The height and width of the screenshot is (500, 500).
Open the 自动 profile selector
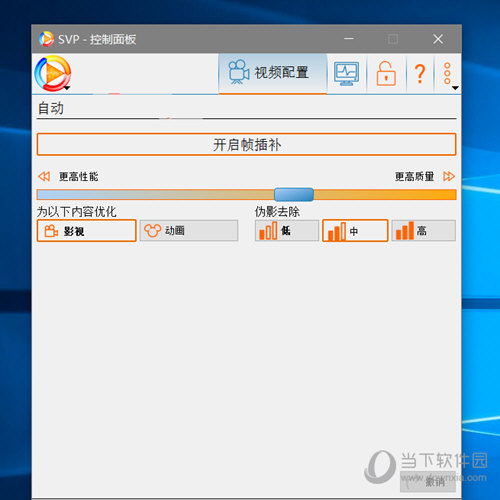tap(246, 109)
